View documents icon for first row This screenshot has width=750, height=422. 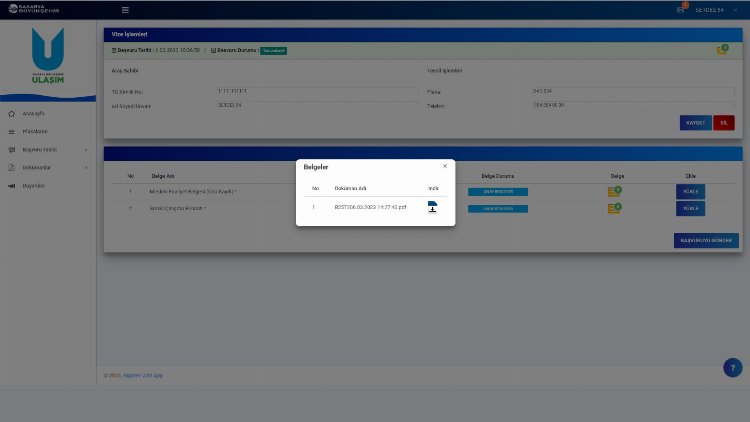(614, 191)
